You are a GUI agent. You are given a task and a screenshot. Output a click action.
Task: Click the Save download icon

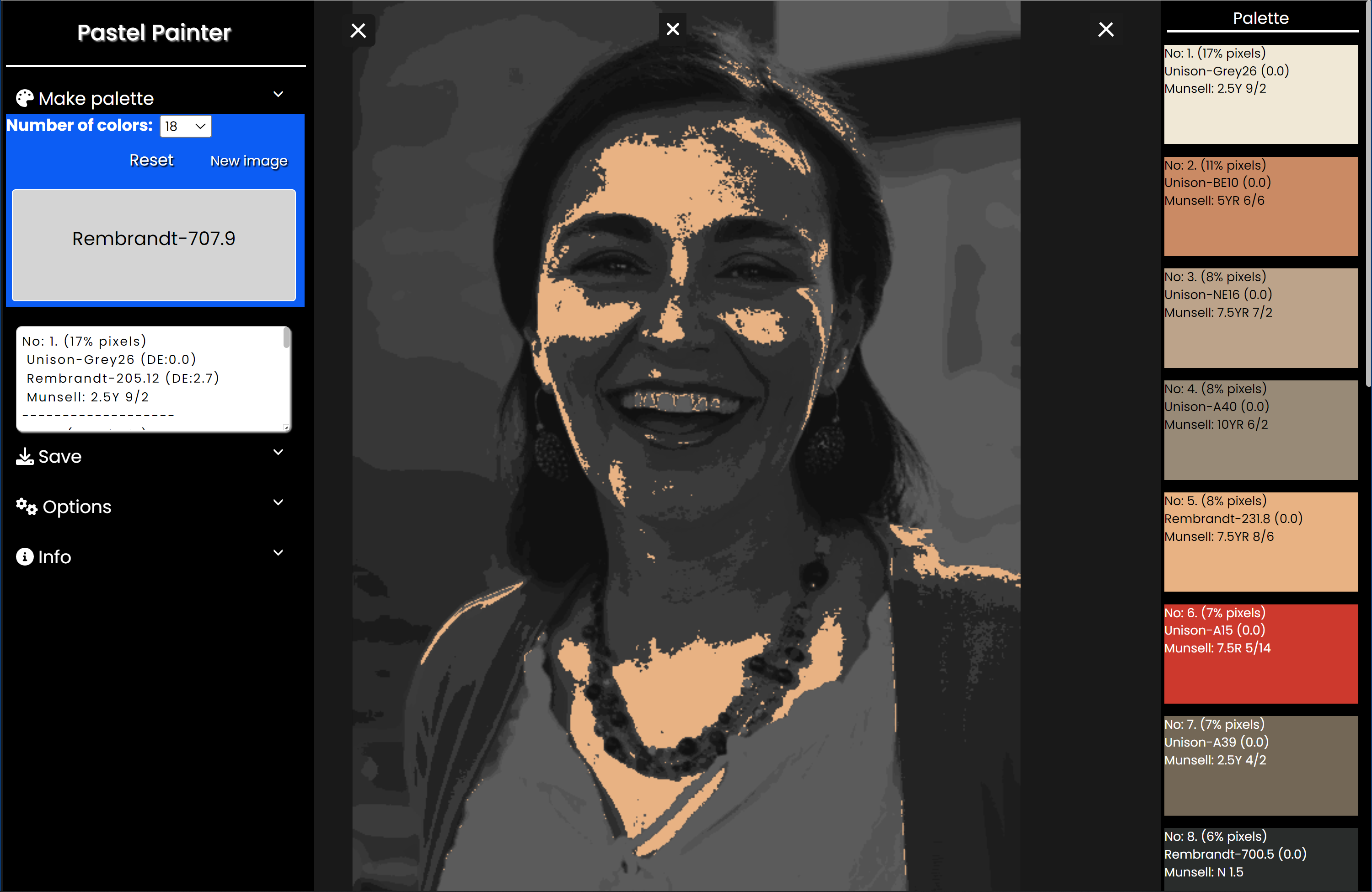(24, 456)
